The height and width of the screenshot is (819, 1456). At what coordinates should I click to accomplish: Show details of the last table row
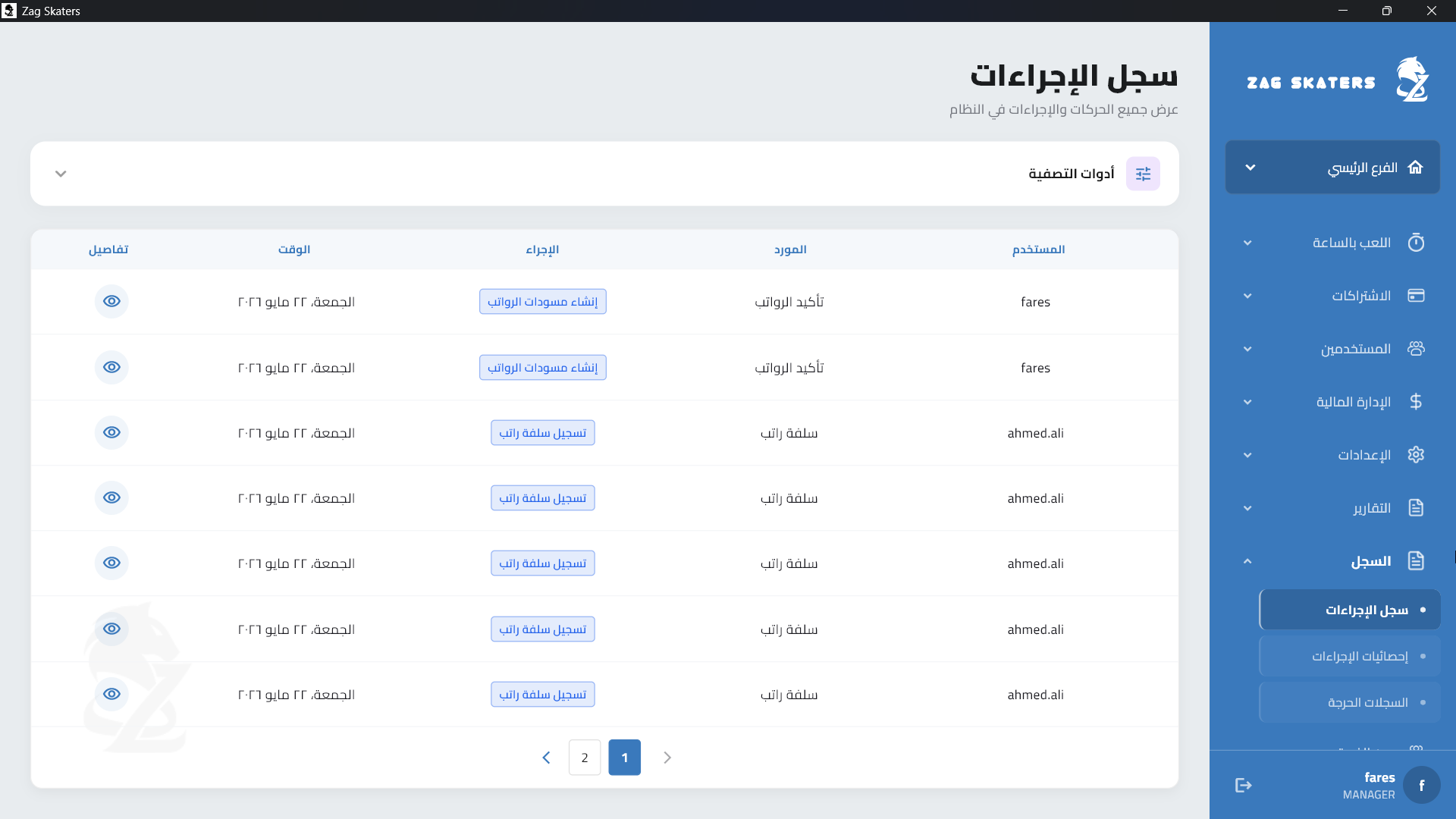pos(111,694)
